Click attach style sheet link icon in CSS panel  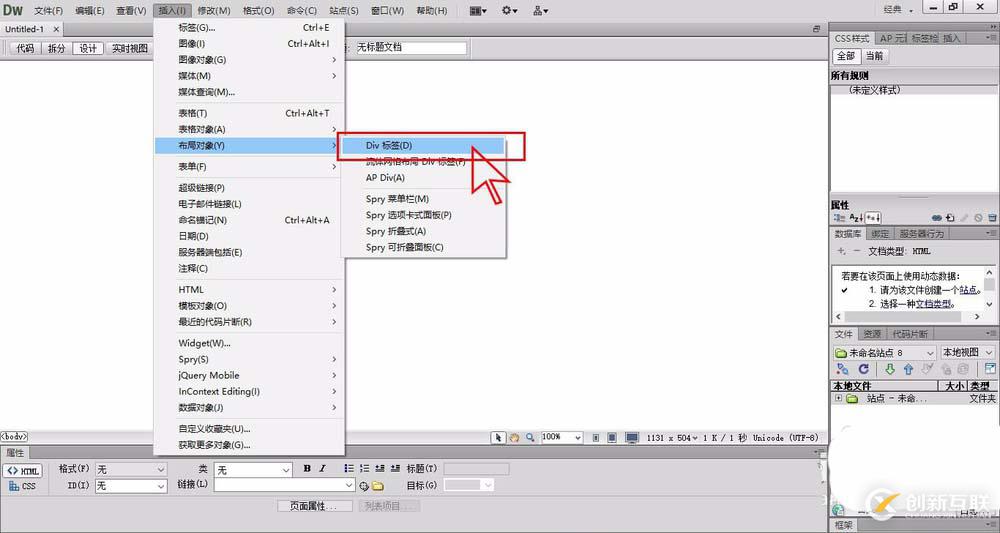pyautogui.click(x=937, y=218)
